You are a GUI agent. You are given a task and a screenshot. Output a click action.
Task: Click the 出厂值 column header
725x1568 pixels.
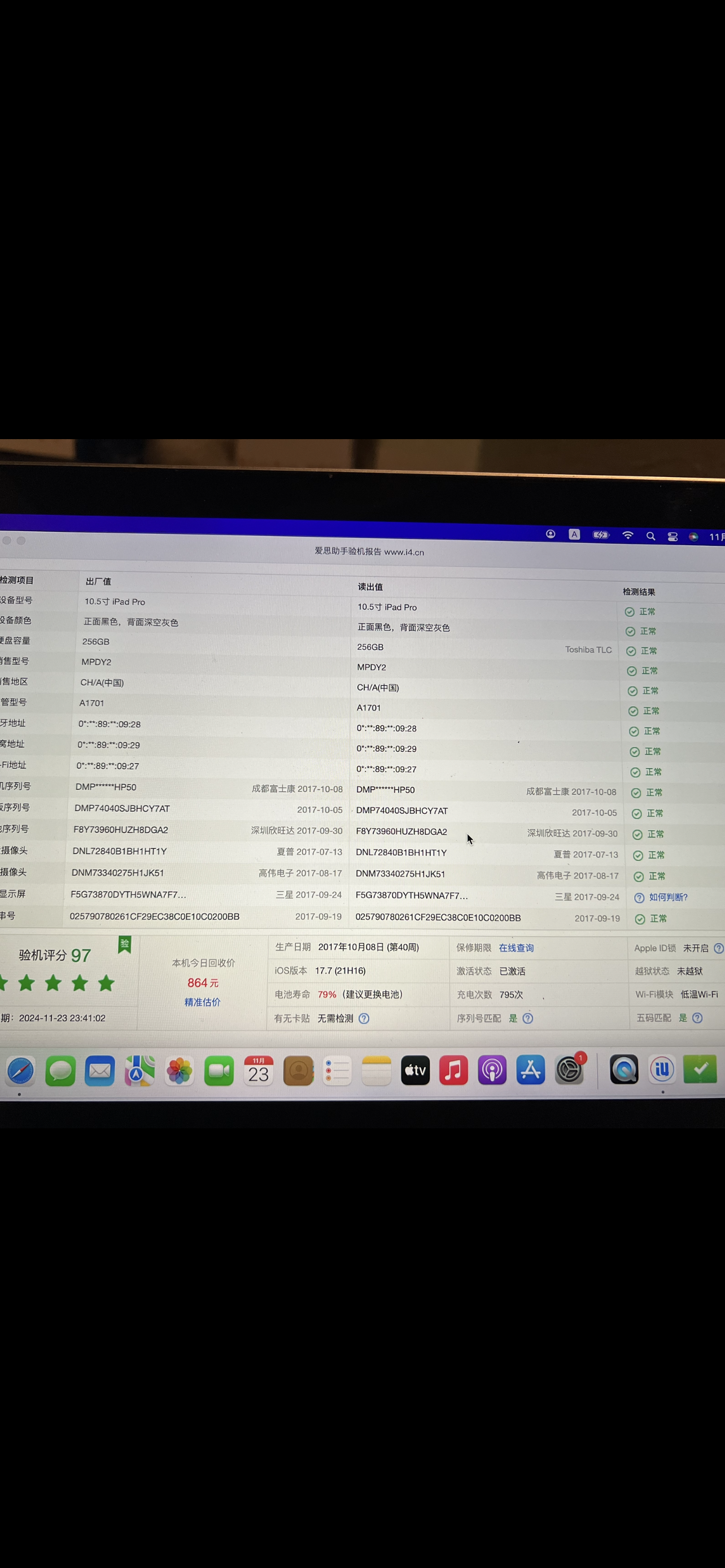pyautogui.click(x=99, y=581)
